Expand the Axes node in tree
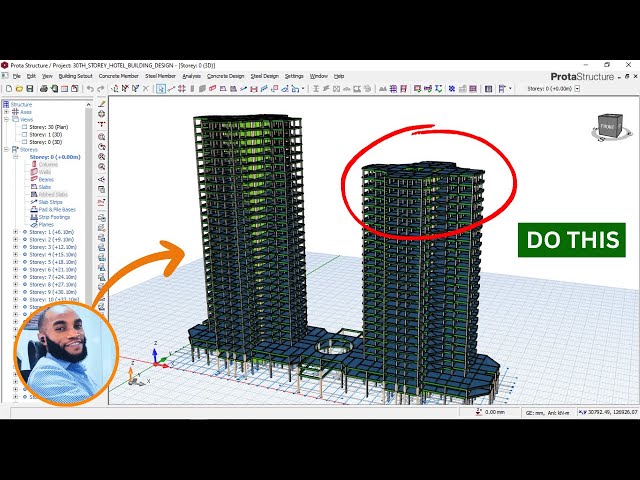This screenshot has width=640, height=480. pyautogui.click(x=6, y=112)
